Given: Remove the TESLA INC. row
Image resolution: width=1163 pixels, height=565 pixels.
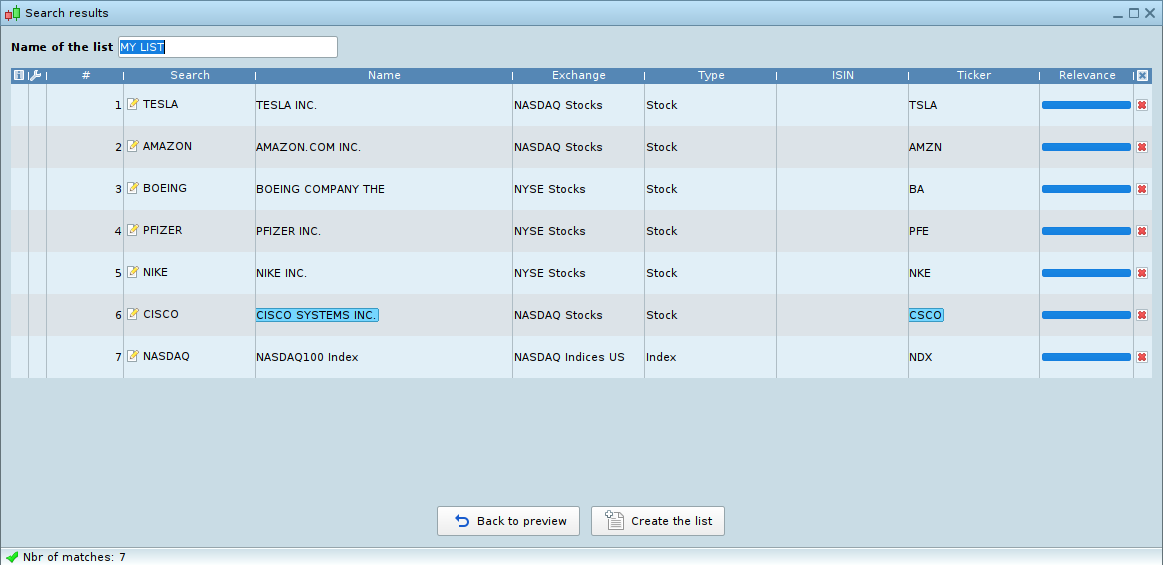Looking at the screenshot, I should [x=1142, y=105].
